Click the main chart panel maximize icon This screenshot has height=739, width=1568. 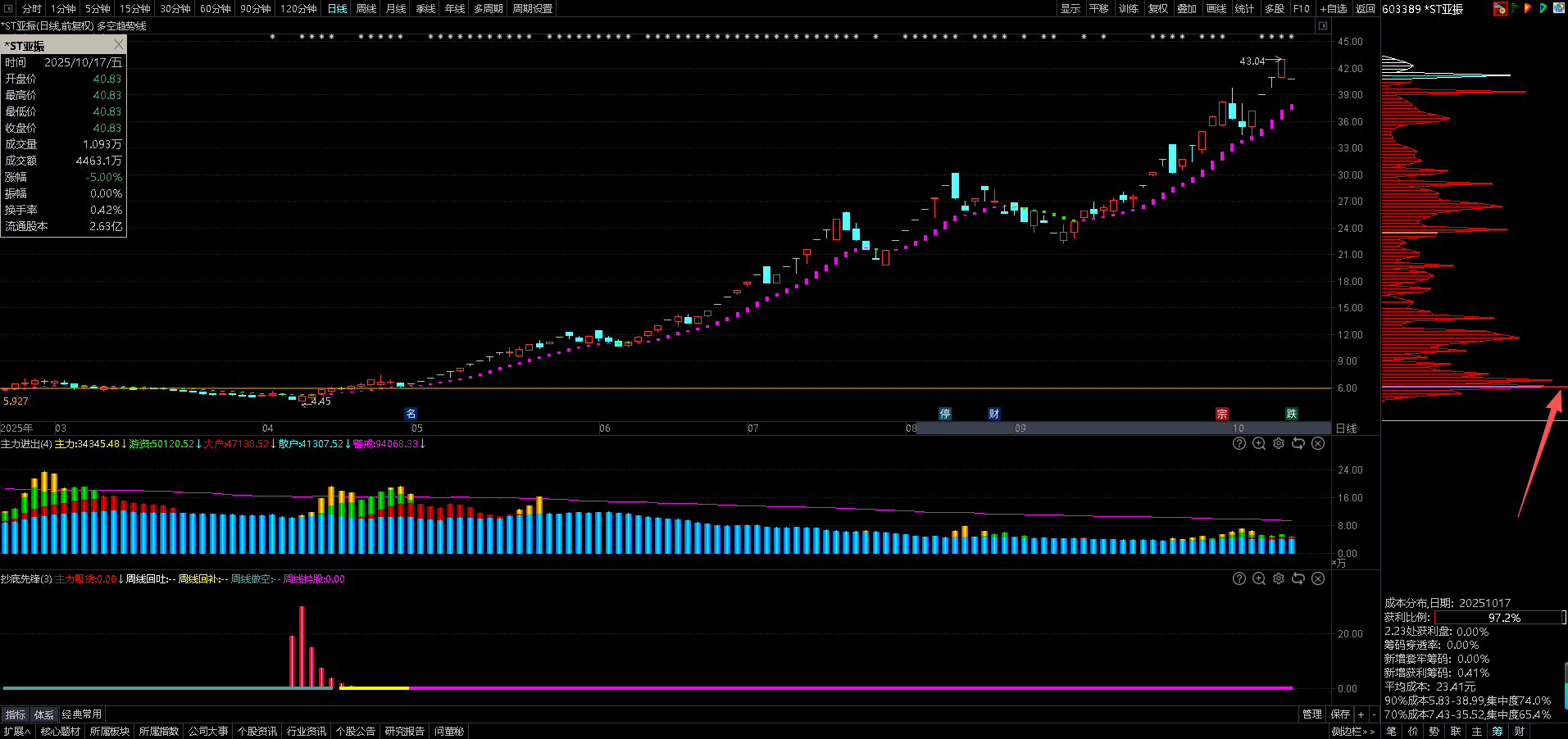pos(1322,26)
